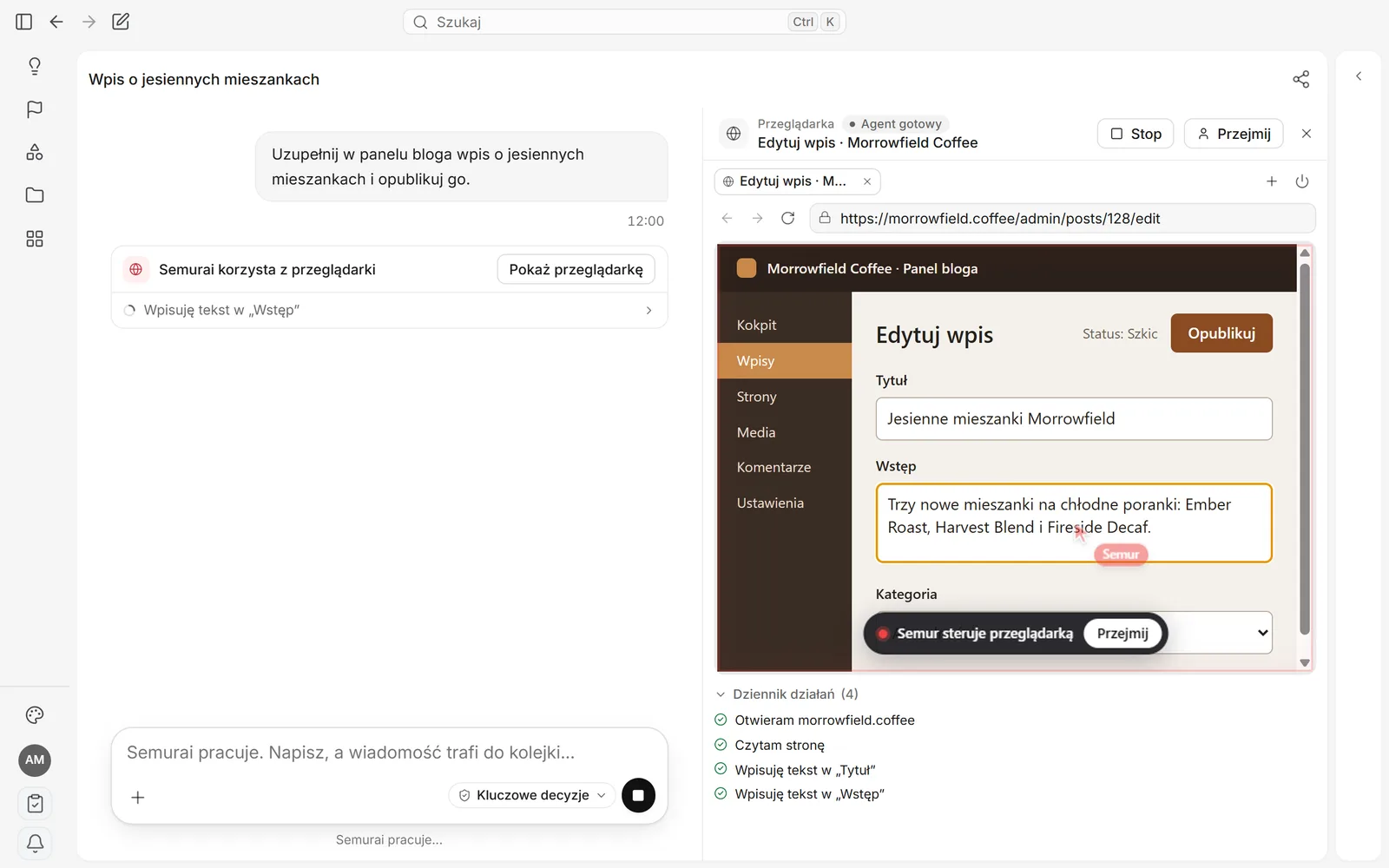This screenshot has height=868, width=1389.
Task: Open Media in the blog menu
Action: click(x=785, y=432)
